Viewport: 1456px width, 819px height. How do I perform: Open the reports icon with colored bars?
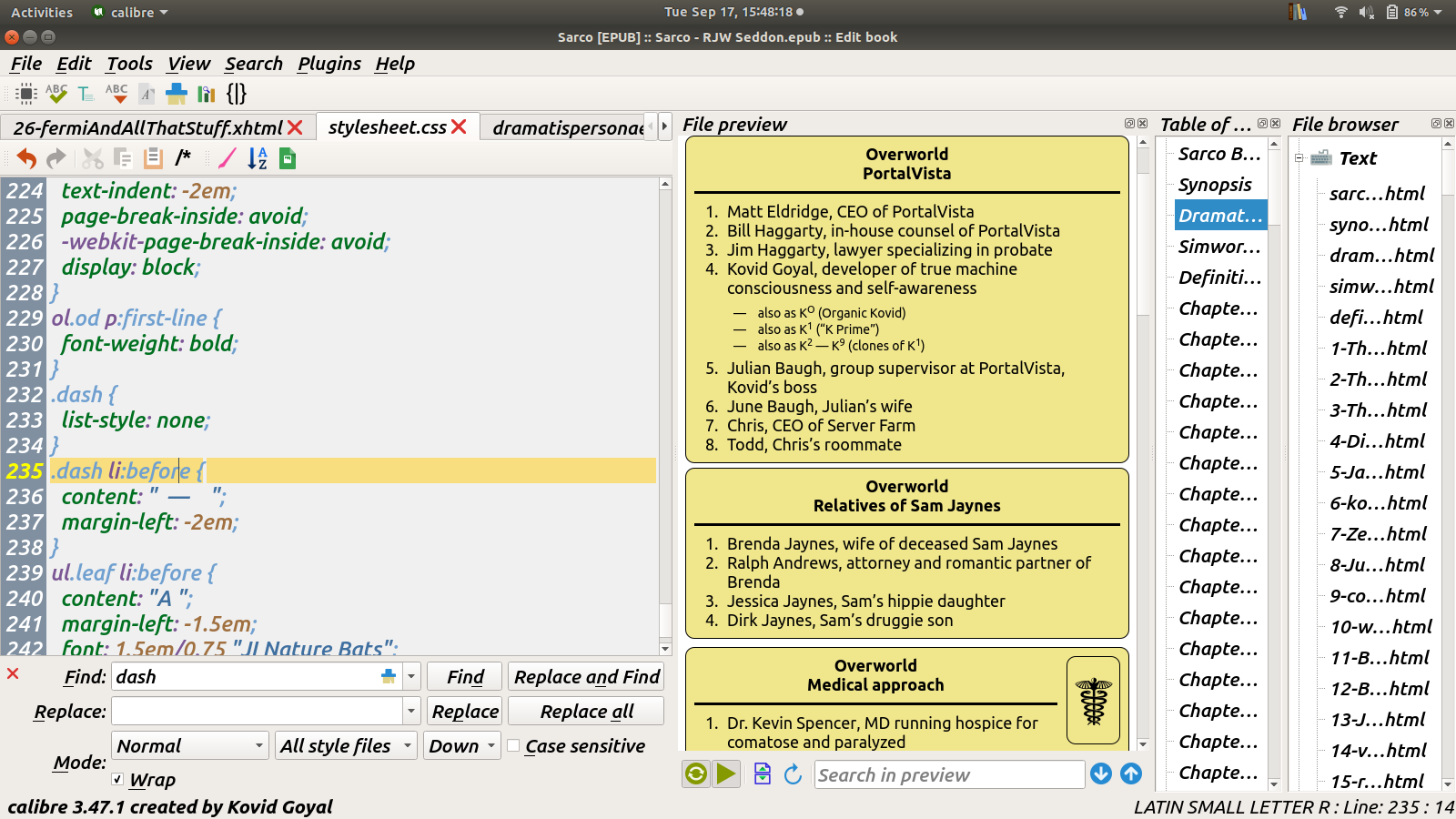click(x=207, y=94)
